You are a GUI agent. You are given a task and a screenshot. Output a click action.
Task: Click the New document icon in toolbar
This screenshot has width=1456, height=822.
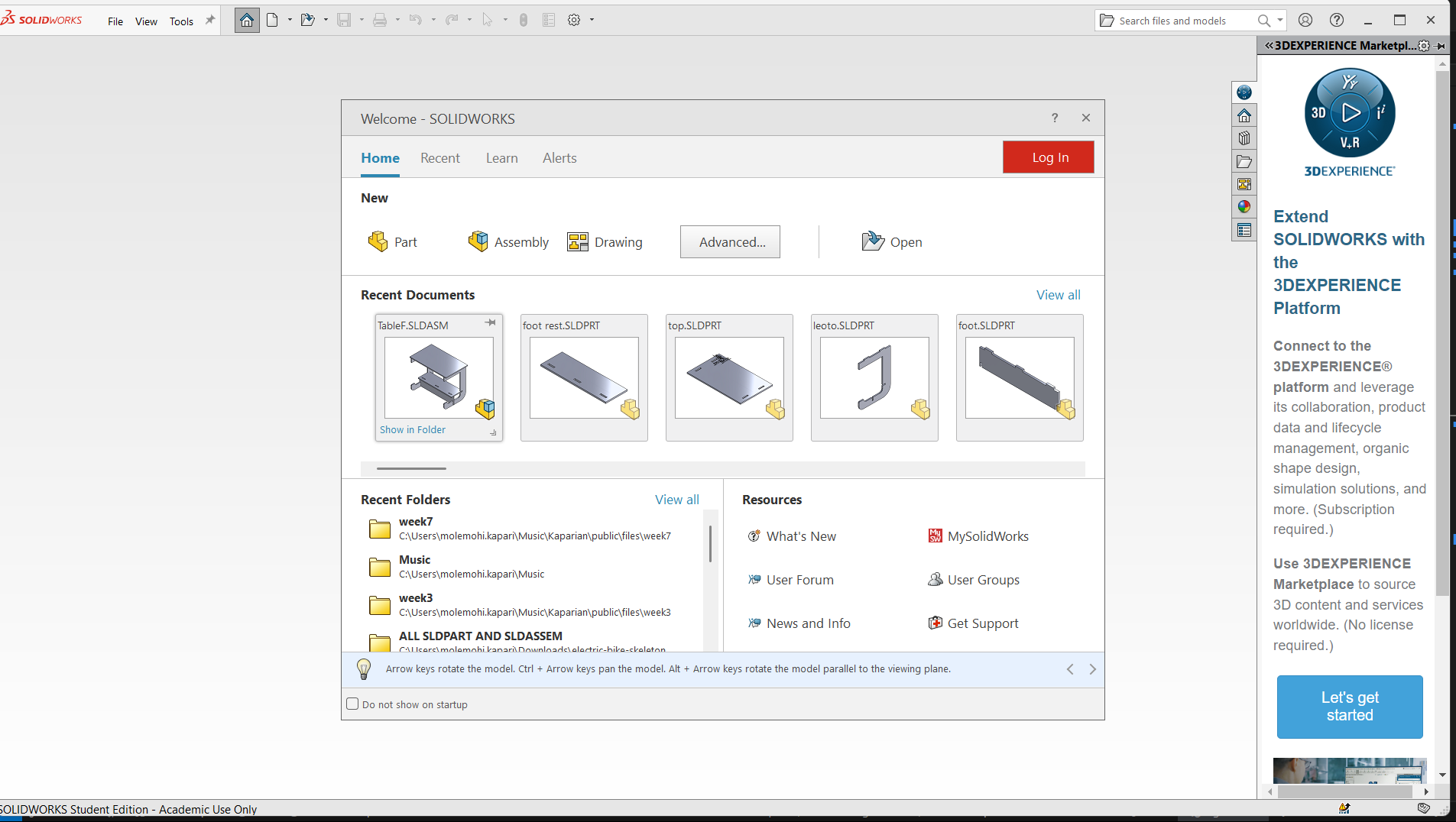272,21
